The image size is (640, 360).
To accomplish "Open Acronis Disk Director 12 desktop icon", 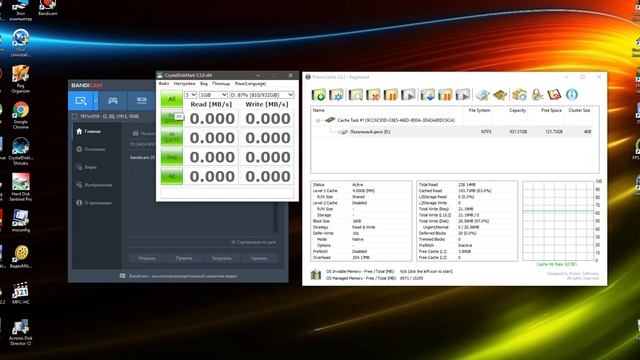I will click(x=20, y=333).
